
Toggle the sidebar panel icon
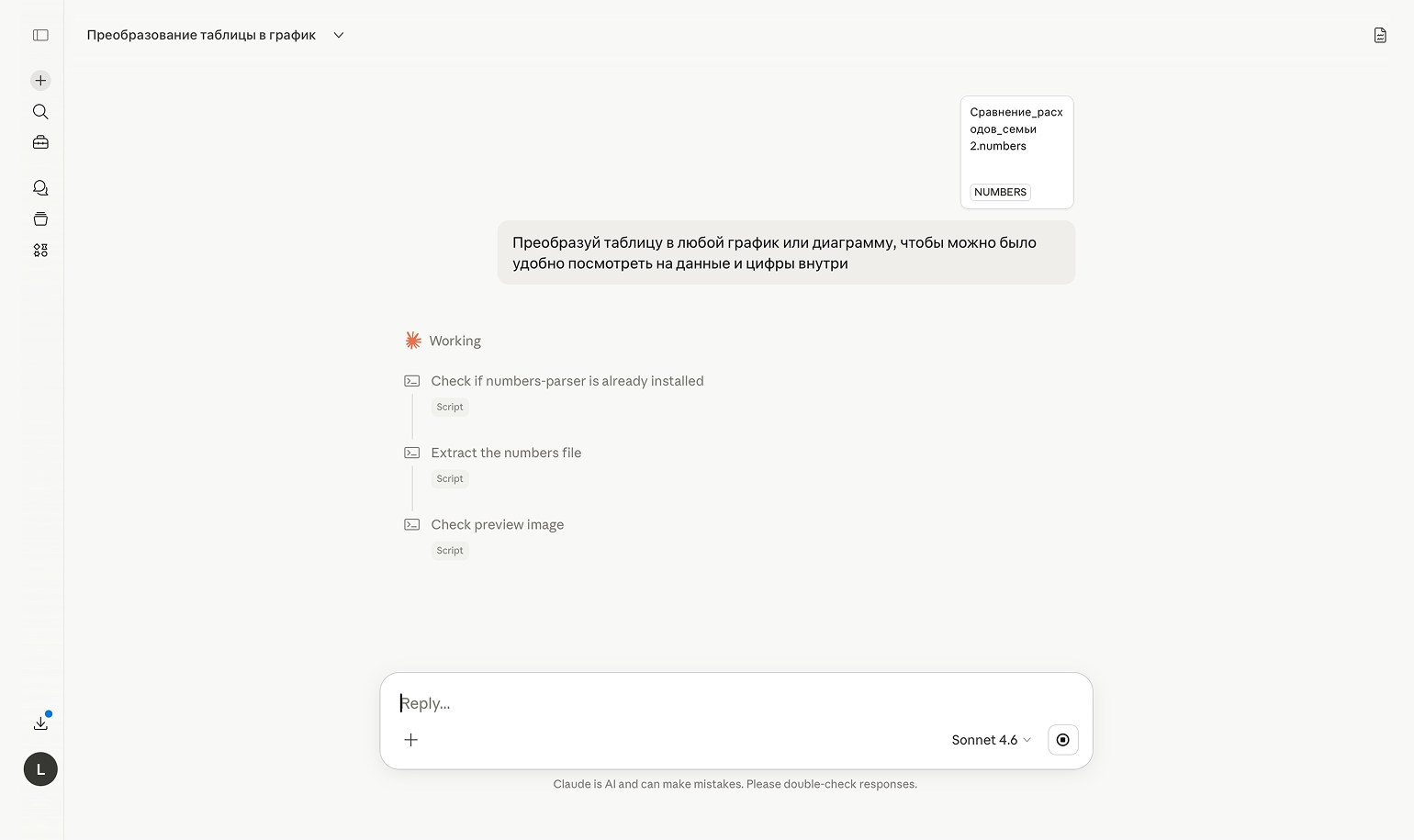(40, 35)
